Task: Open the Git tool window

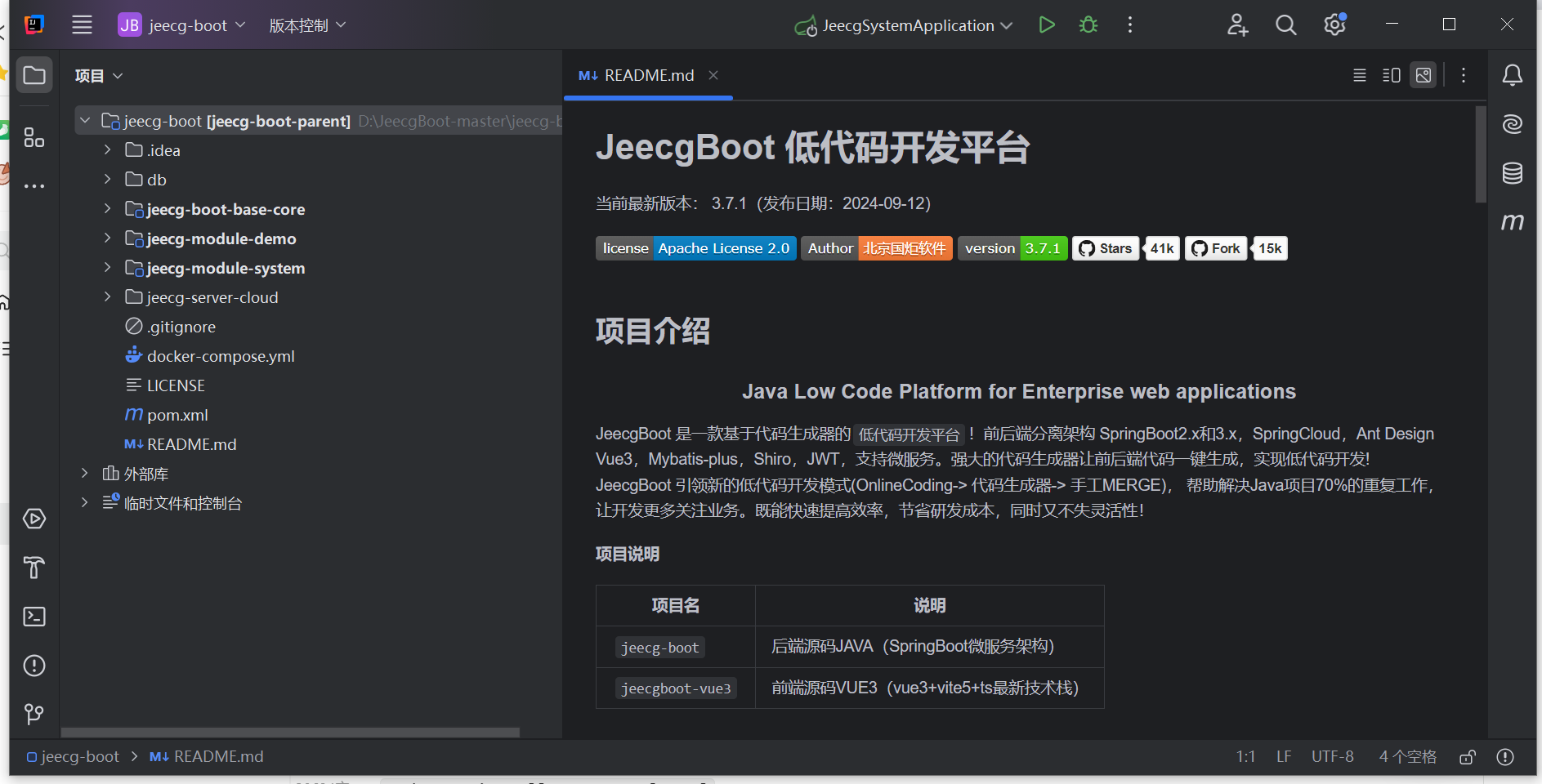Action: pyautogui.click(x=34, y=715)
